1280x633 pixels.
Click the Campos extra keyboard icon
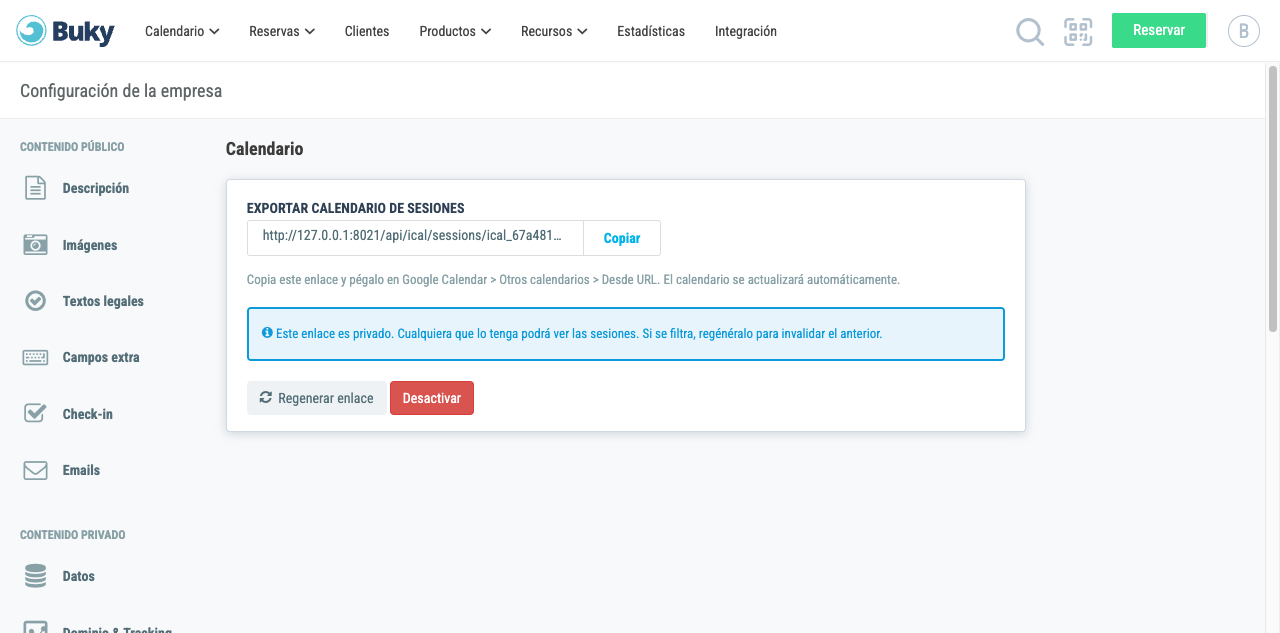pyautogui.click(x=36, y=357)
